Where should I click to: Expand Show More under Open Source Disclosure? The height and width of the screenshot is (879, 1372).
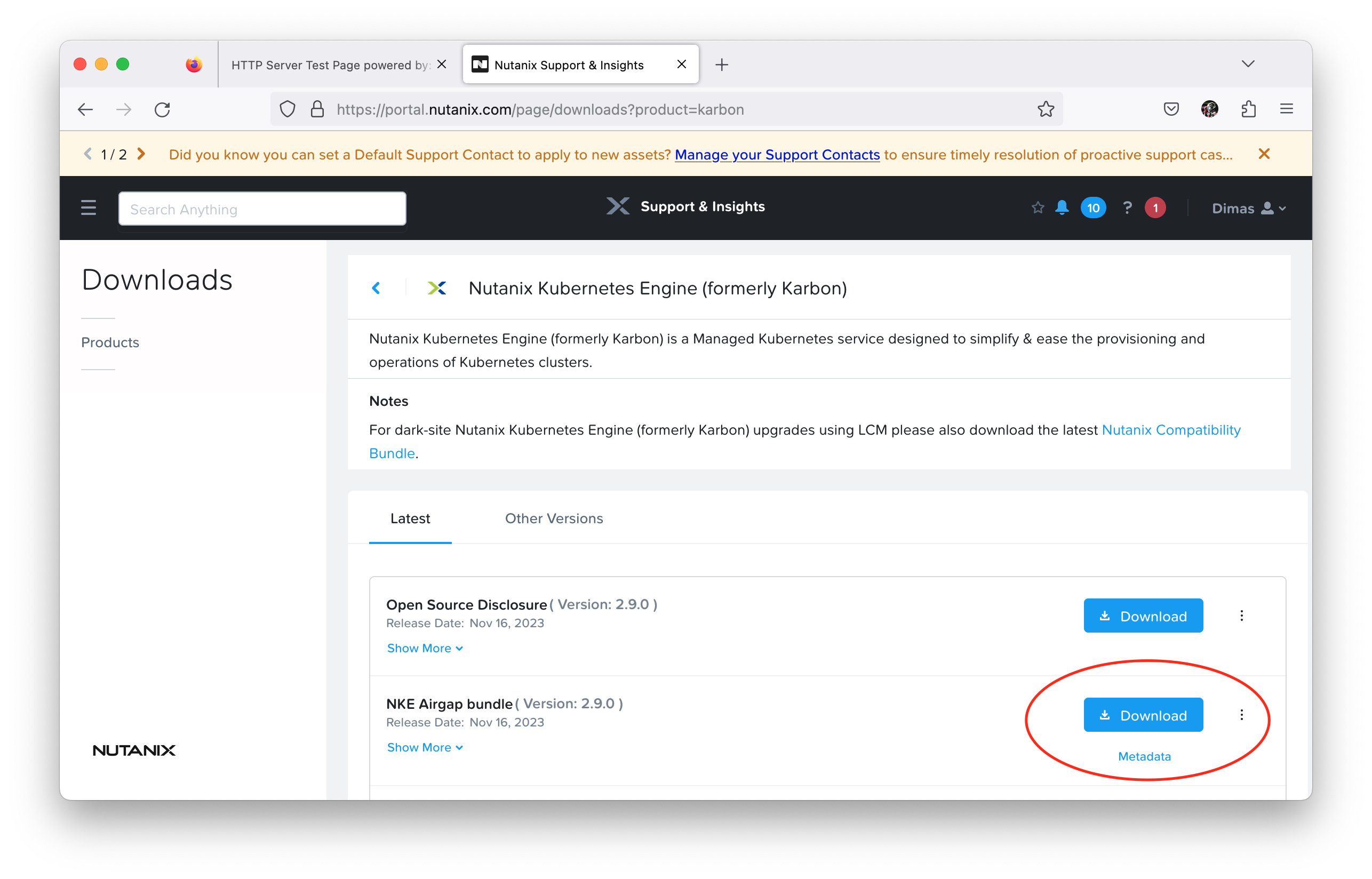pyautogui.click(x=425, y=649)
